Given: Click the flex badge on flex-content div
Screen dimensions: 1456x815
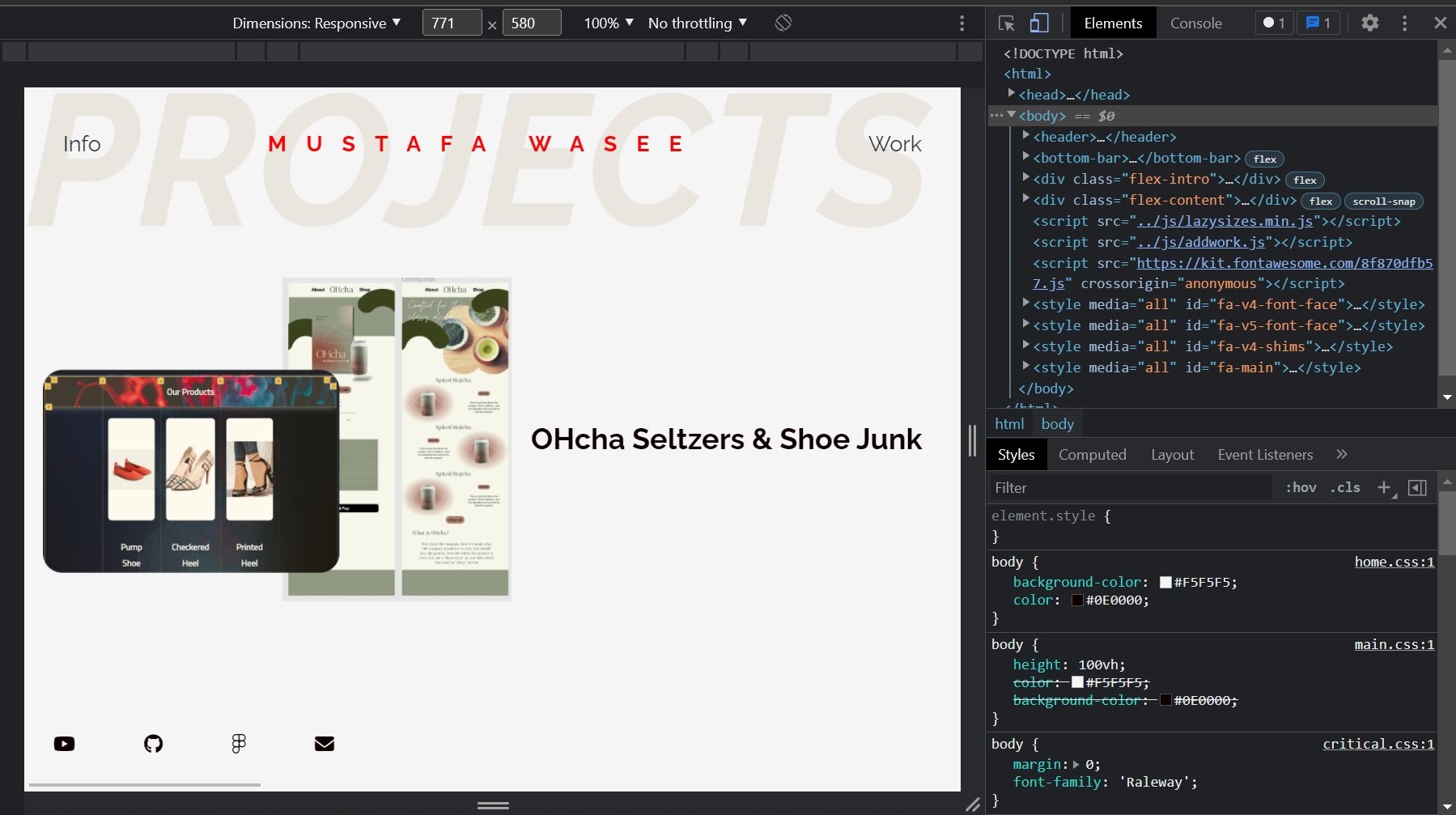Looking at the screenshot, I should tap(1321, 201).
